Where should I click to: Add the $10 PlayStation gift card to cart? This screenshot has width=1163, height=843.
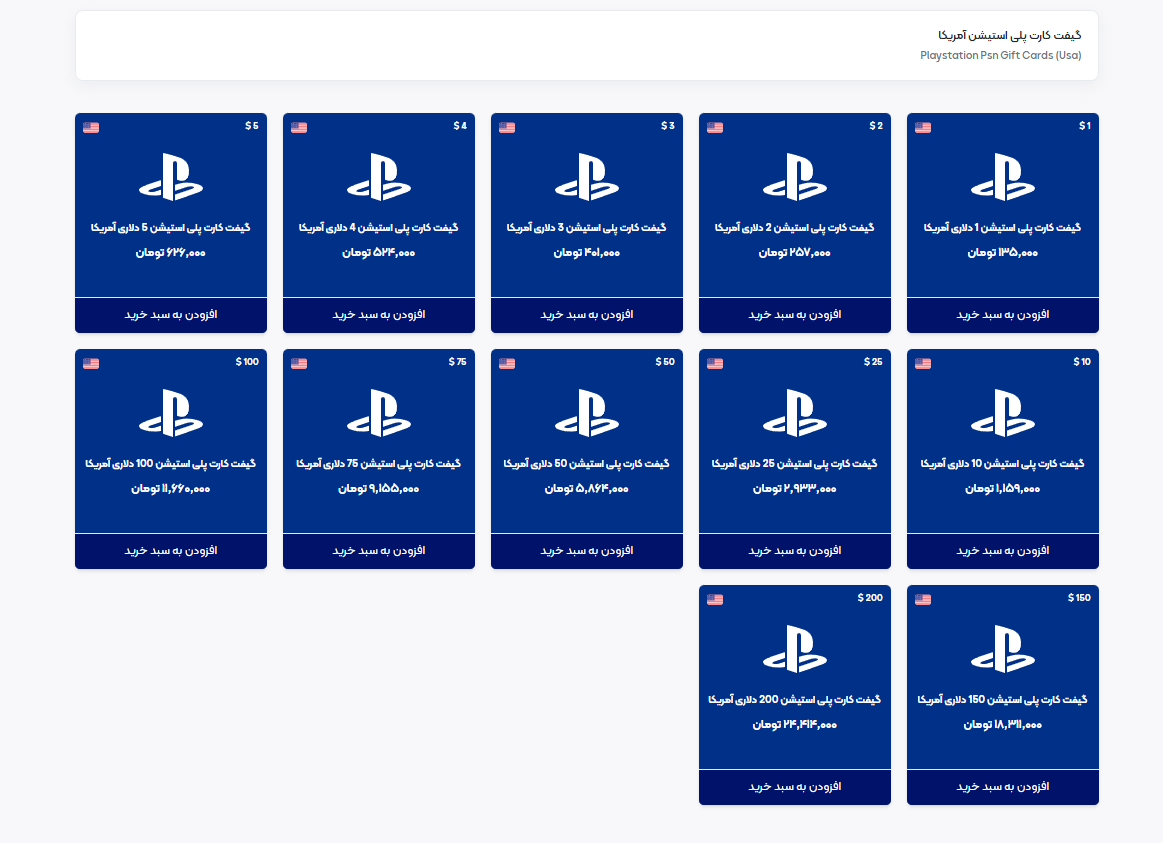pyautogui.click(x=1002, y=551)
